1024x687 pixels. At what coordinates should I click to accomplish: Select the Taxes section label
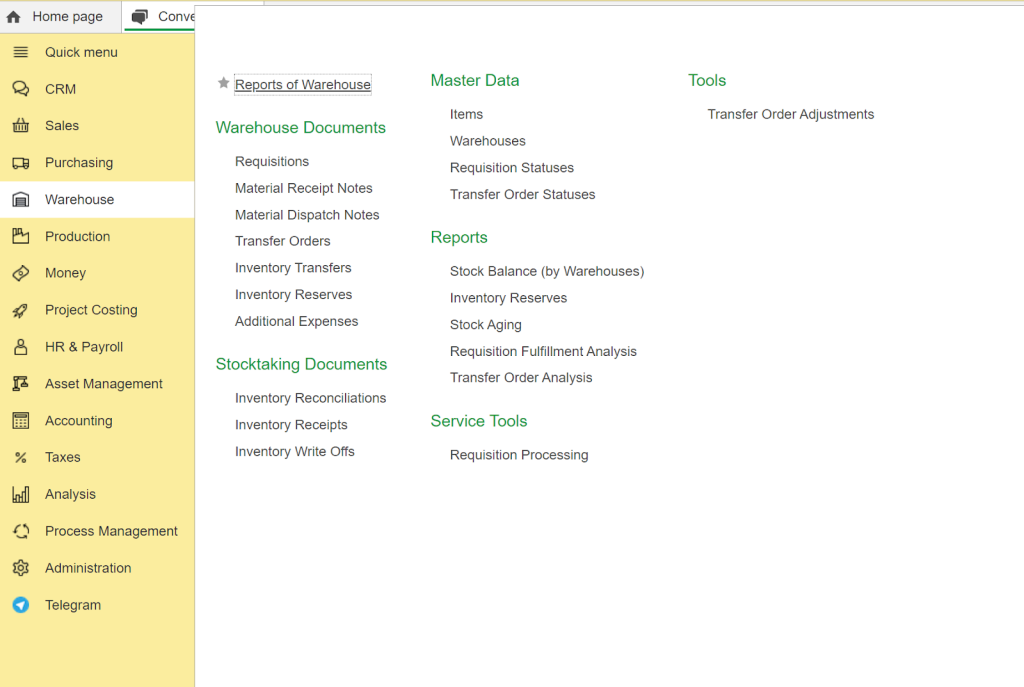pos(63,457)
